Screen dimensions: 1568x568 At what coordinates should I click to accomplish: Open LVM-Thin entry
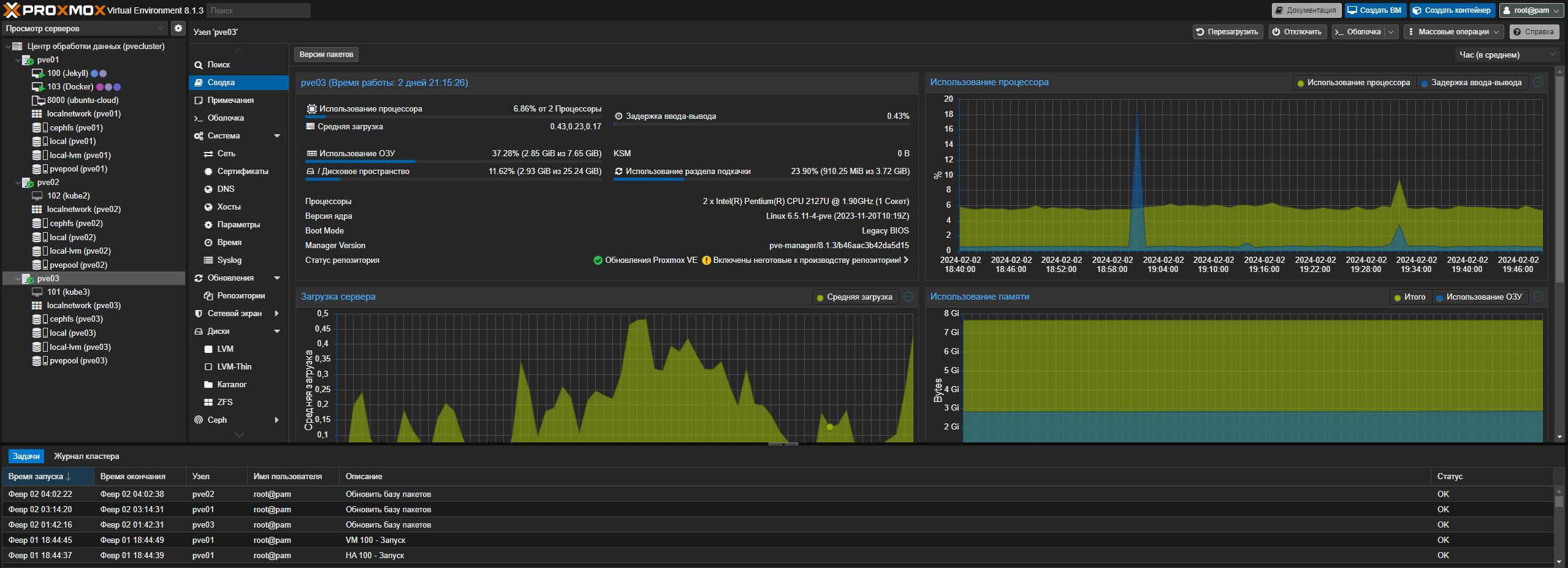click(x=238, y=367)
